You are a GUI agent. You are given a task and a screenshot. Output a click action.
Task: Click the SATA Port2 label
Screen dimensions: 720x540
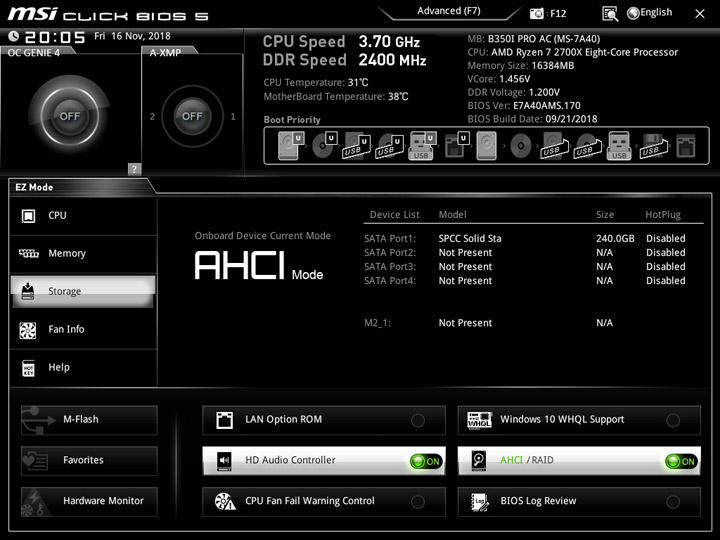(390, 253)
